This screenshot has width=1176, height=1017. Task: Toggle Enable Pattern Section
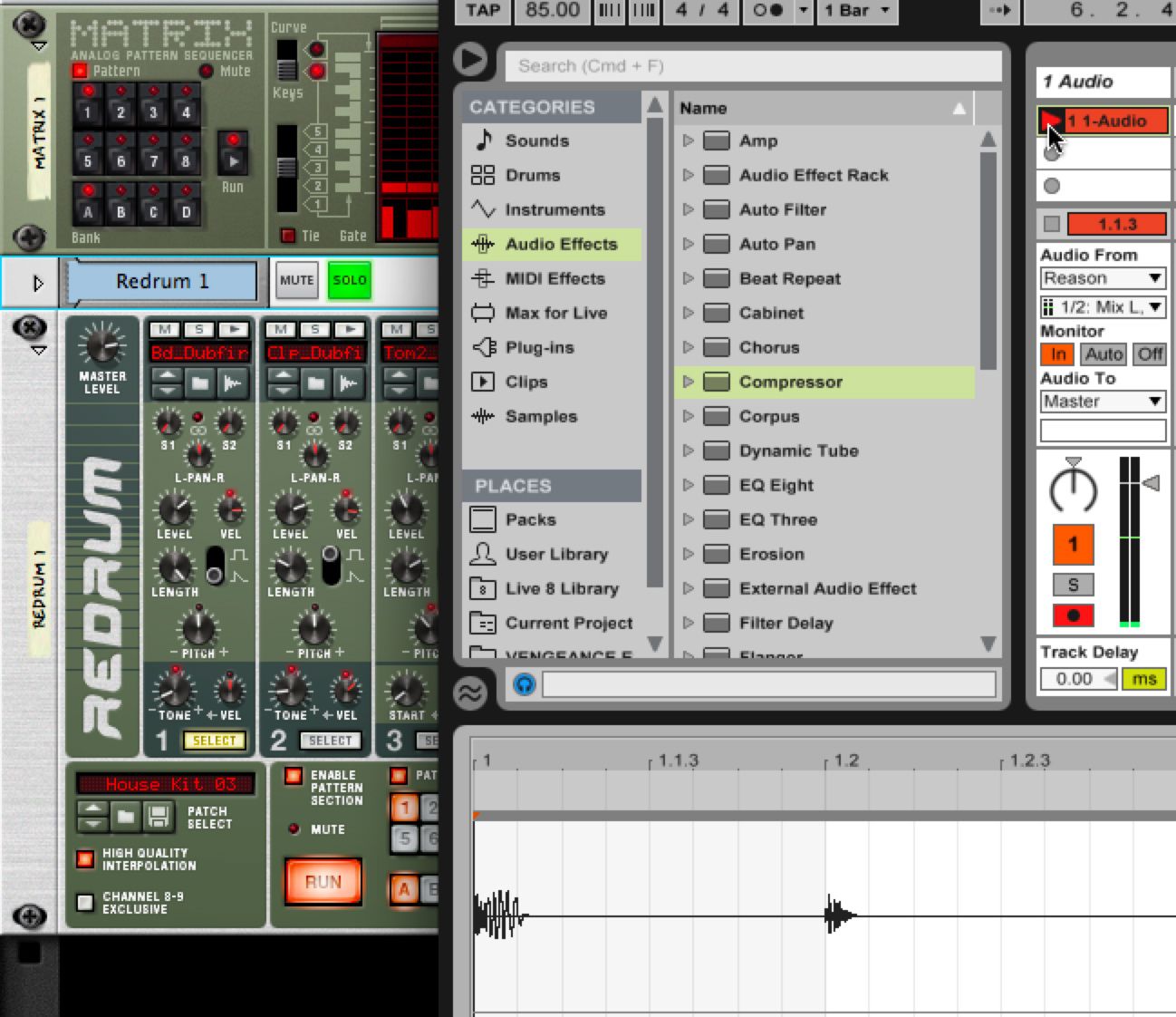click(x=294, y=776)
